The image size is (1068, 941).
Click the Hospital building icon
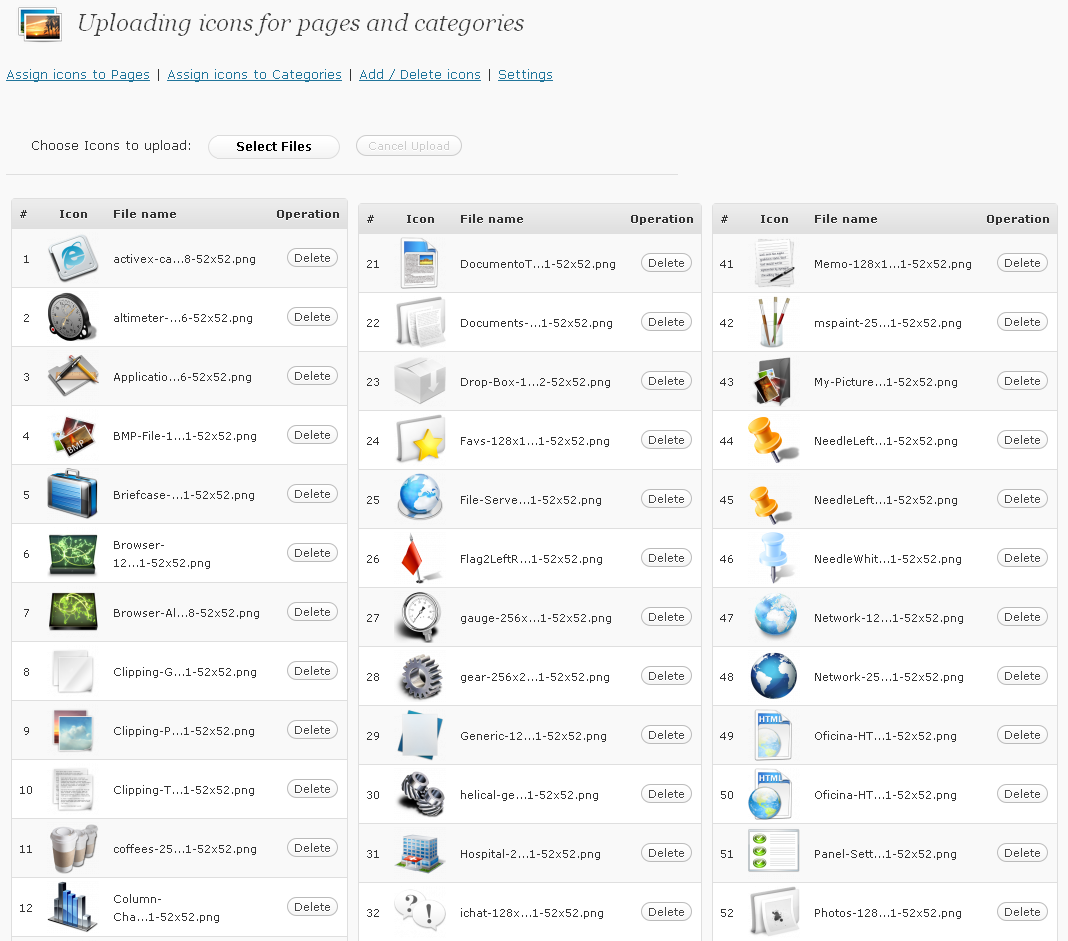point(420,853)
